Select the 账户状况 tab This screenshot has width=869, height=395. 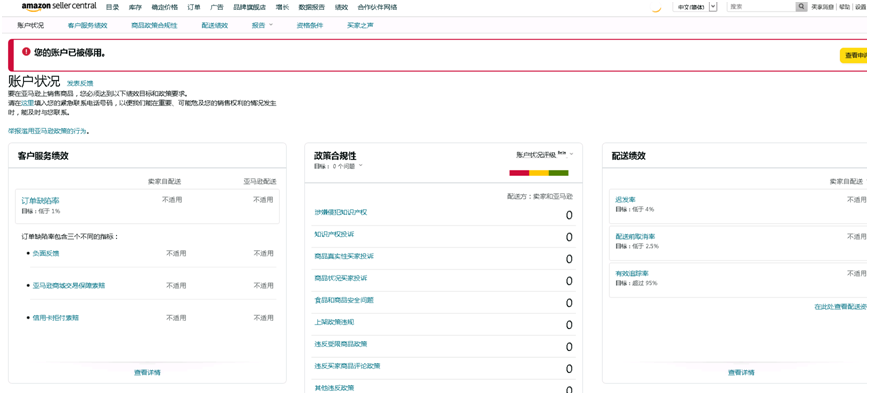pos(30,25)
